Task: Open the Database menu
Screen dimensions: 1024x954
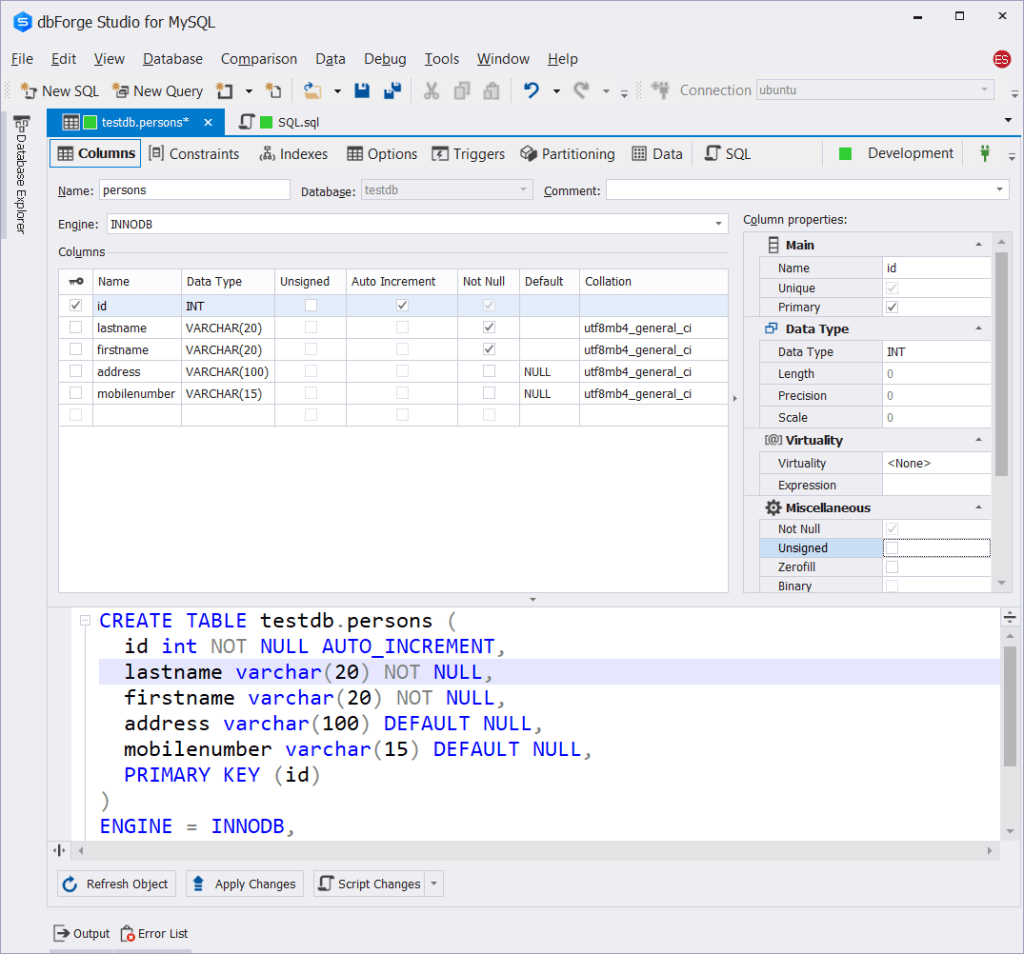Action: click(172, 59)
